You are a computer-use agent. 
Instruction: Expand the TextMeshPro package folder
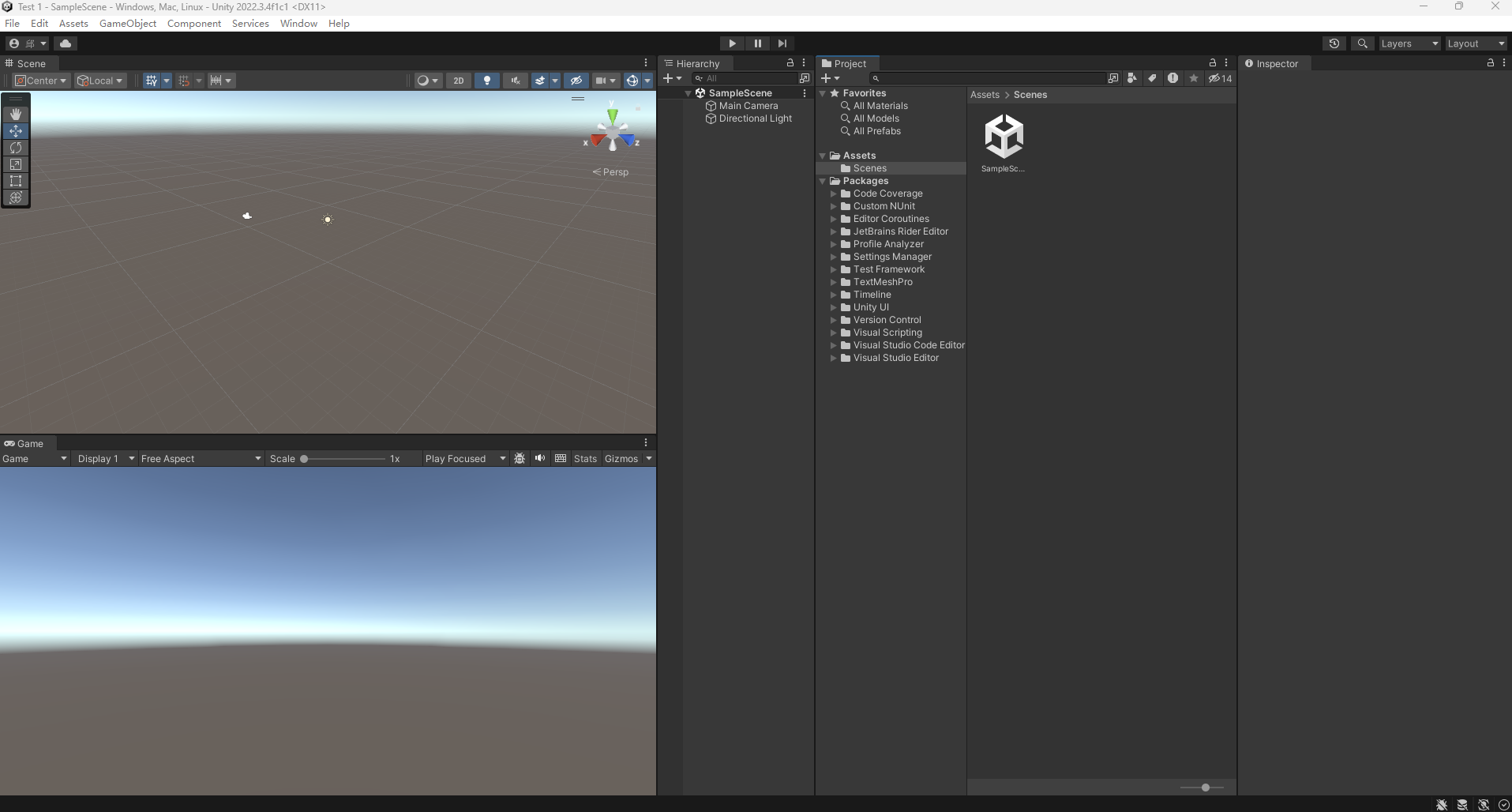point(833,282)
